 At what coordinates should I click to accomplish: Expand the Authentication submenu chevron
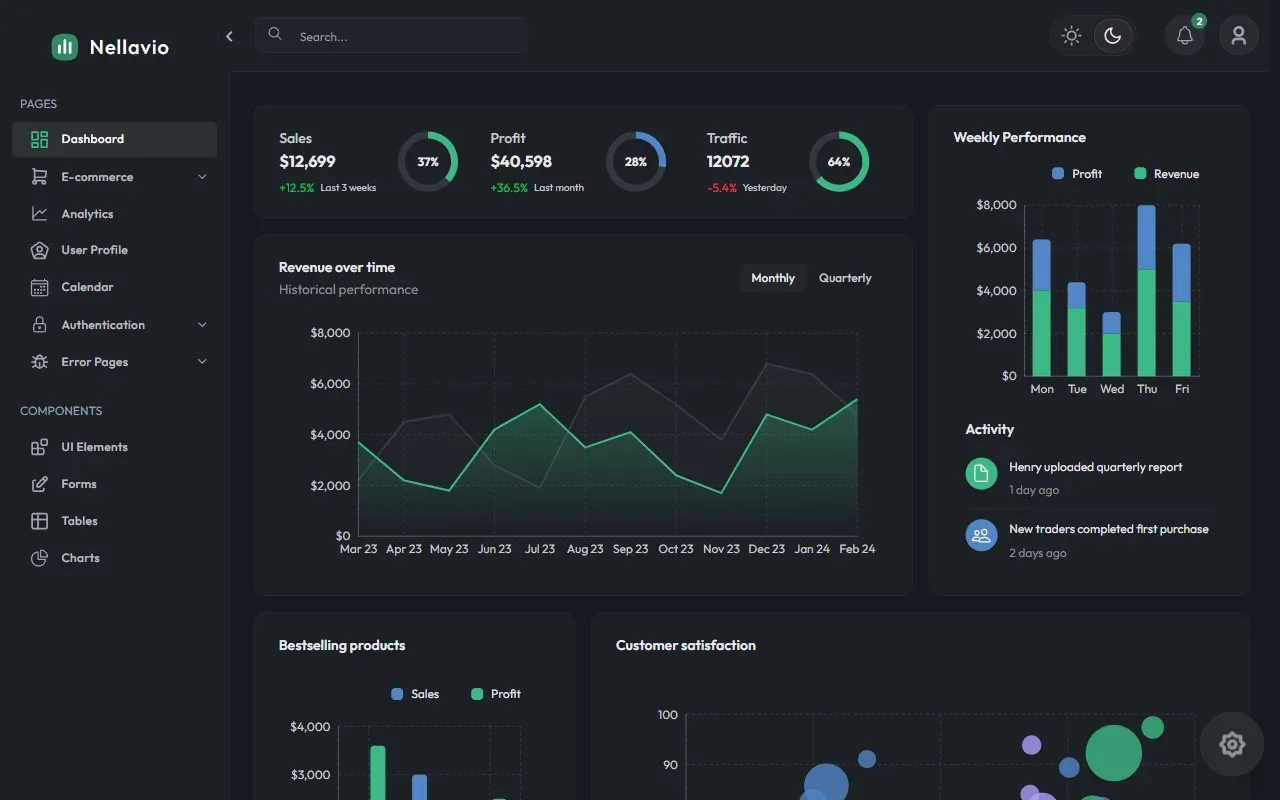pyautogui.click(x=202, y=325)
